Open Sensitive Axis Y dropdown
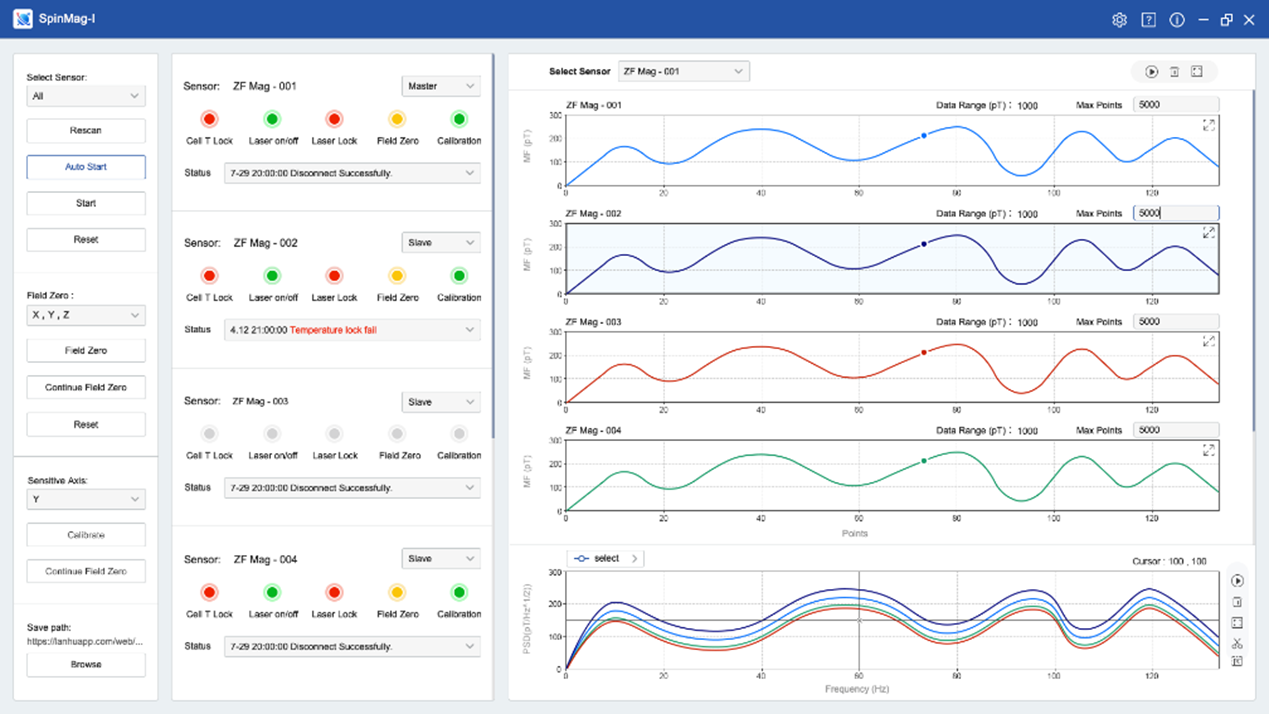 tap(85, 499)
